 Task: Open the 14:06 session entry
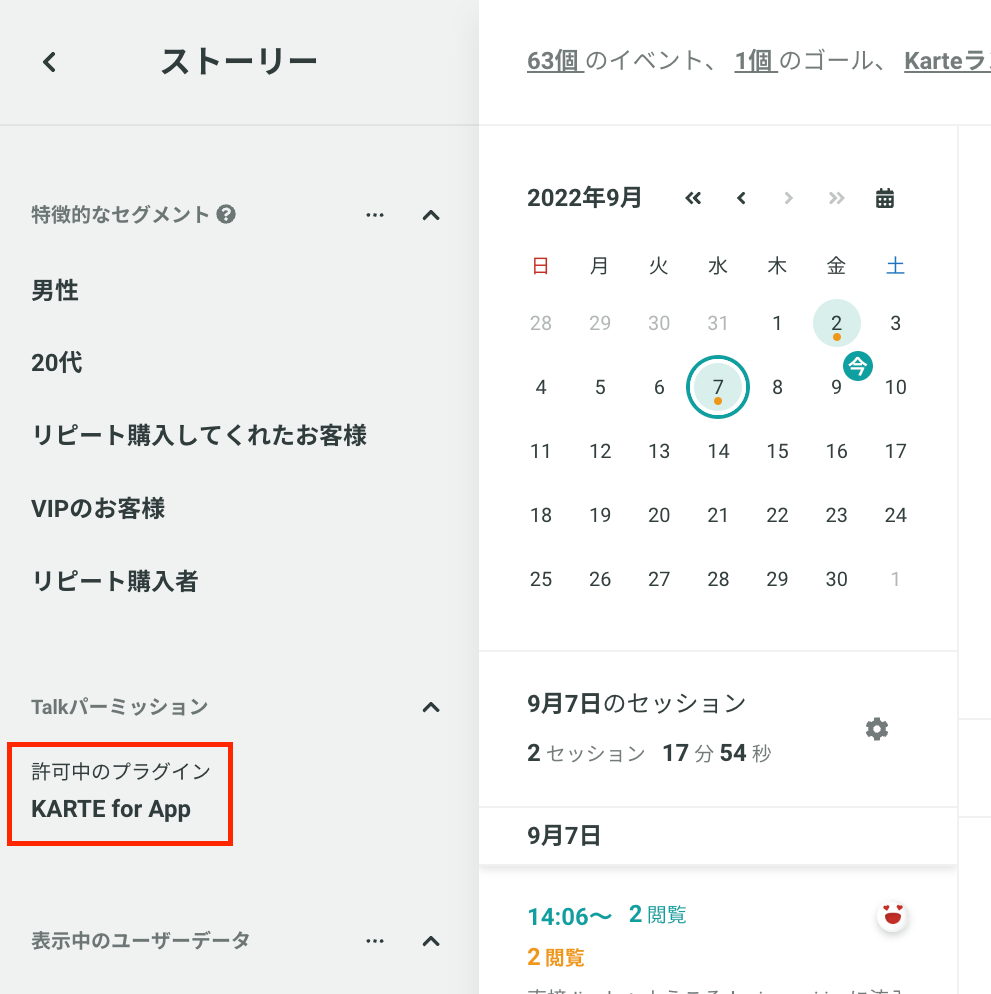[569, 916]
